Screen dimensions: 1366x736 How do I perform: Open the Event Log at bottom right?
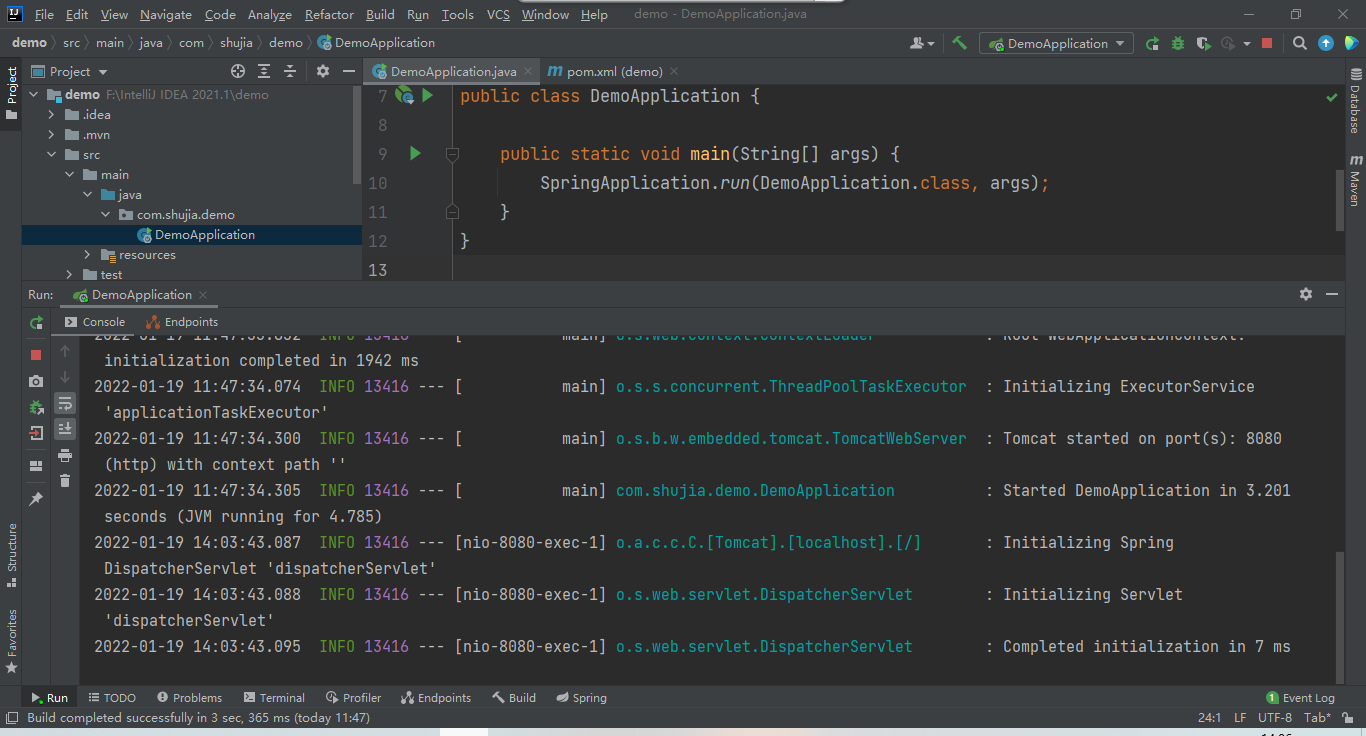pos(1300,698)
